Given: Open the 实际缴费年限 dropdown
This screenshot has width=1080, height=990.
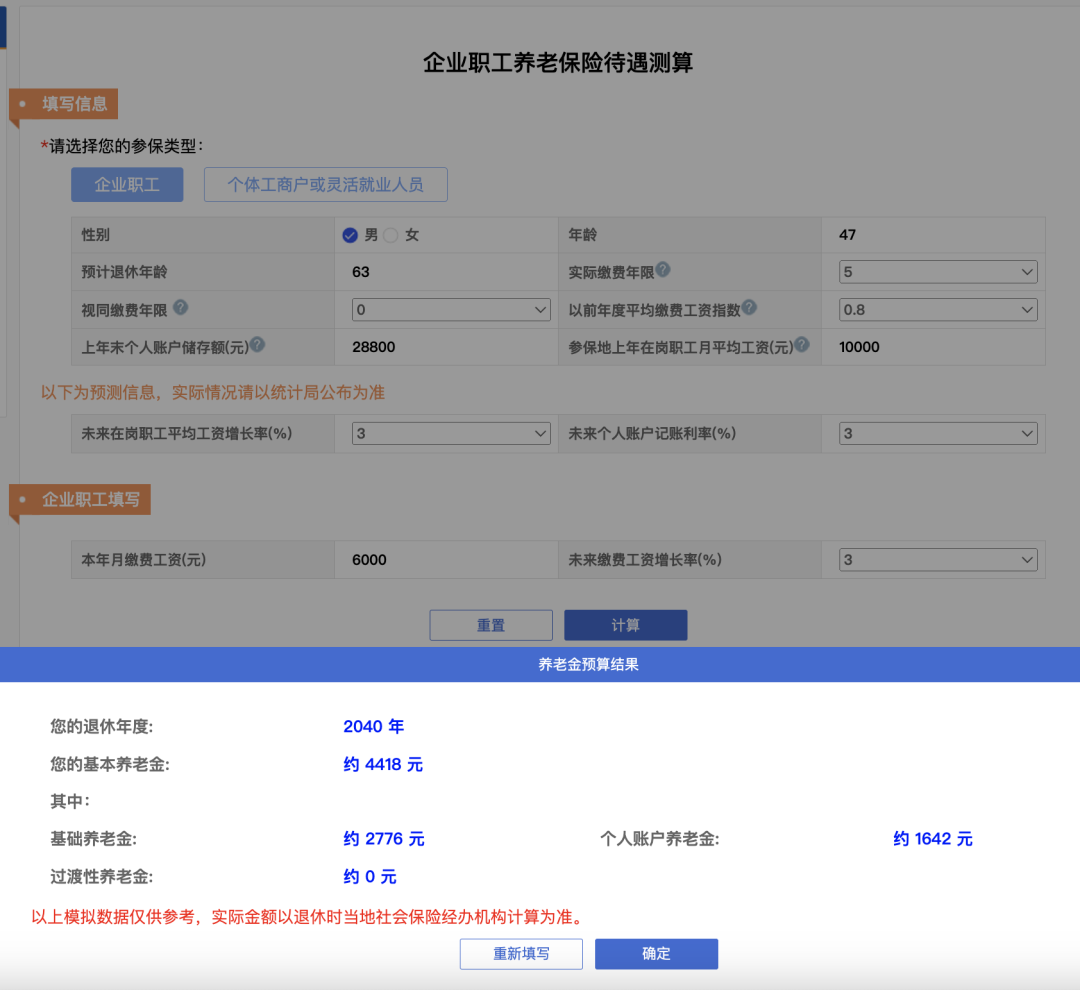Looking at the screenshot, I should (937, 272).
